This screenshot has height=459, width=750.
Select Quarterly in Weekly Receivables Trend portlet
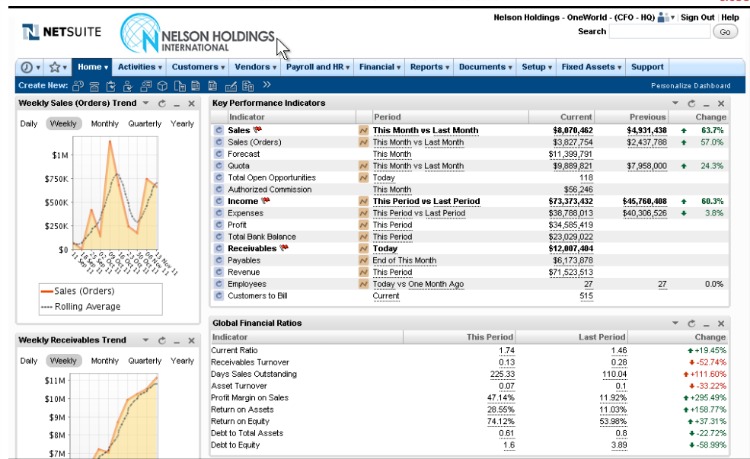[145, 361]
